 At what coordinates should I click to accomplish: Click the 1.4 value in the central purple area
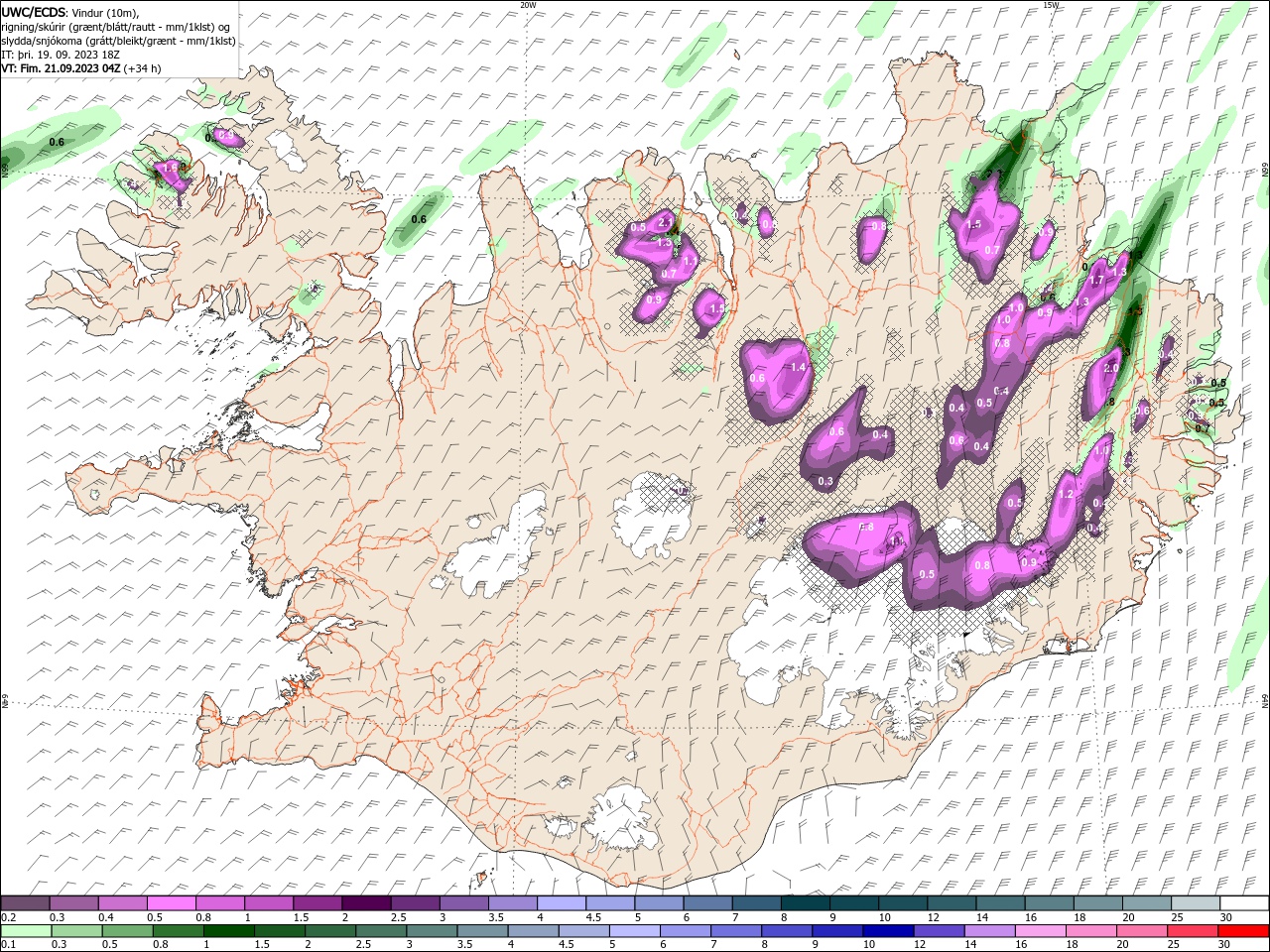coord(798,367)
